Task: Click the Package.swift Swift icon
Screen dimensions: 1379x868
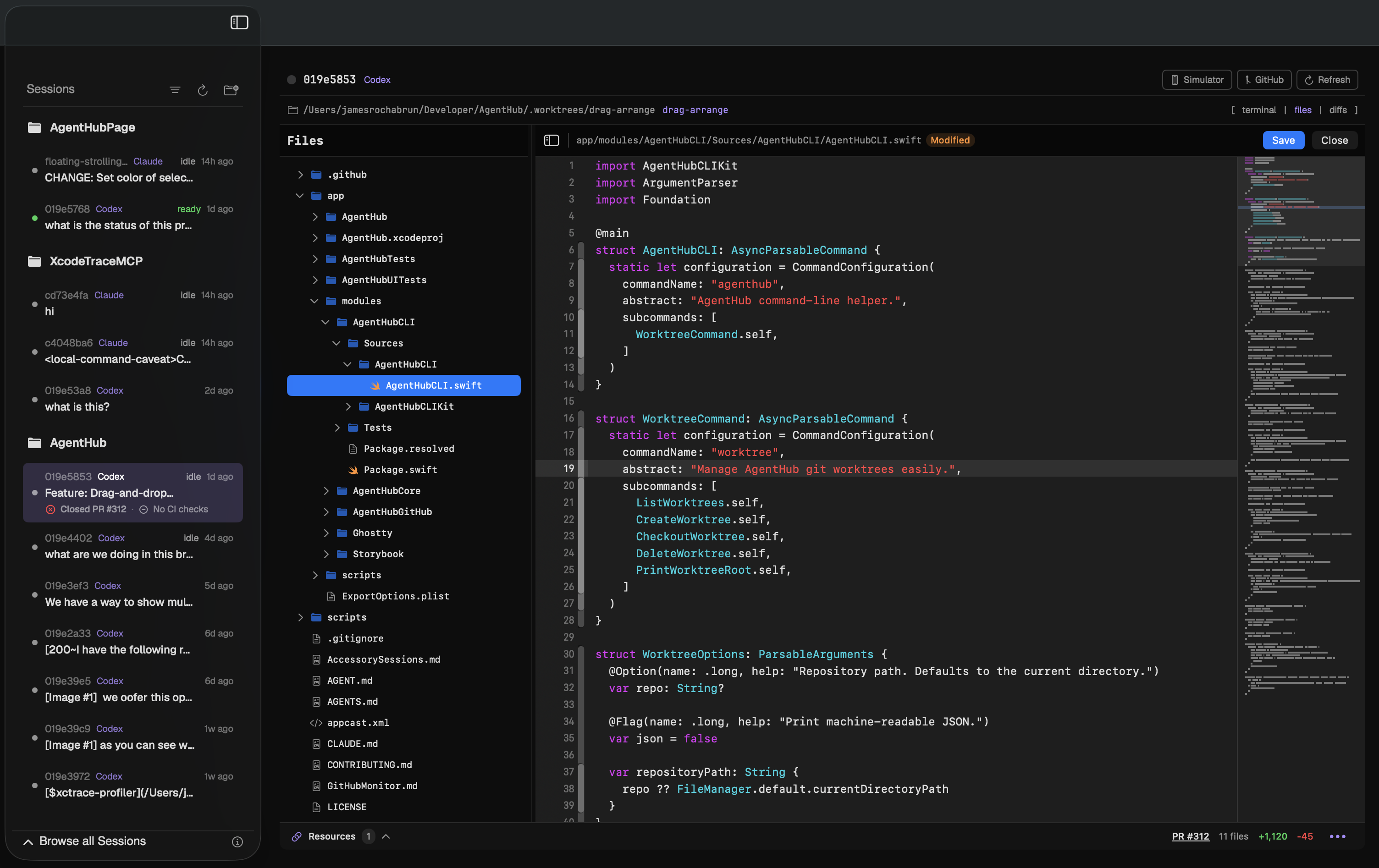Action: (353, 470)
